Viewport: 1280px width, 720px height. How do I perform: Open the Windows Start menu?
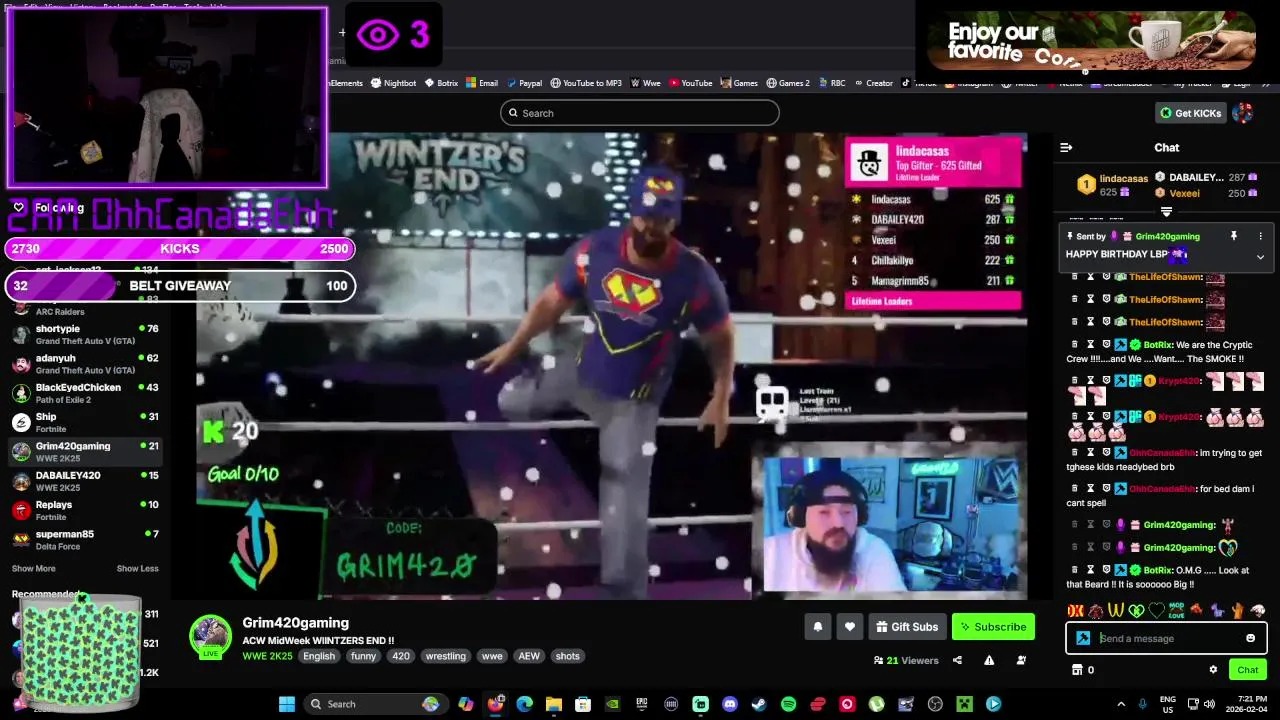click(287, 704)
